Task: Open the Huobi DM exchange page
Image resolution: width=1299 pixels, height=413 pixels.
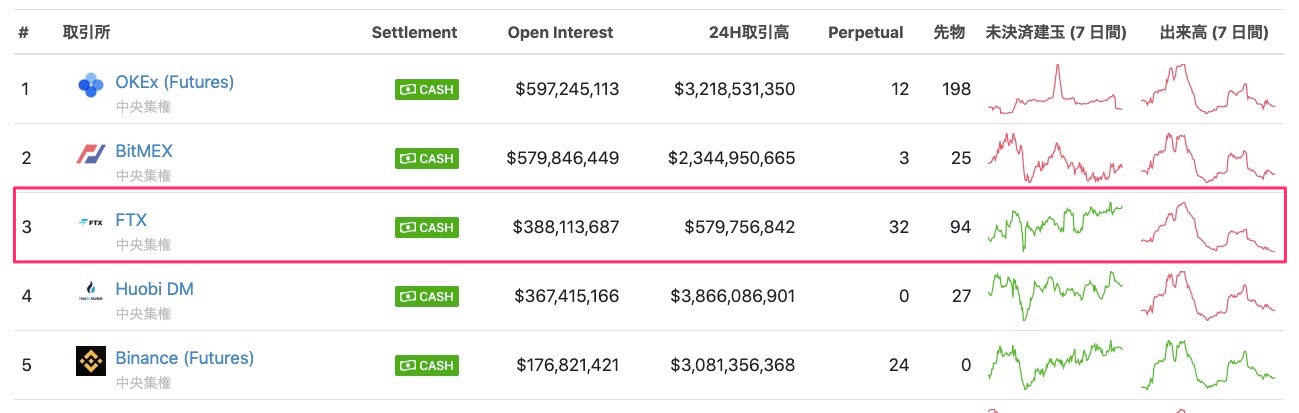Action: pyautogui.click(x=155, y=288)
